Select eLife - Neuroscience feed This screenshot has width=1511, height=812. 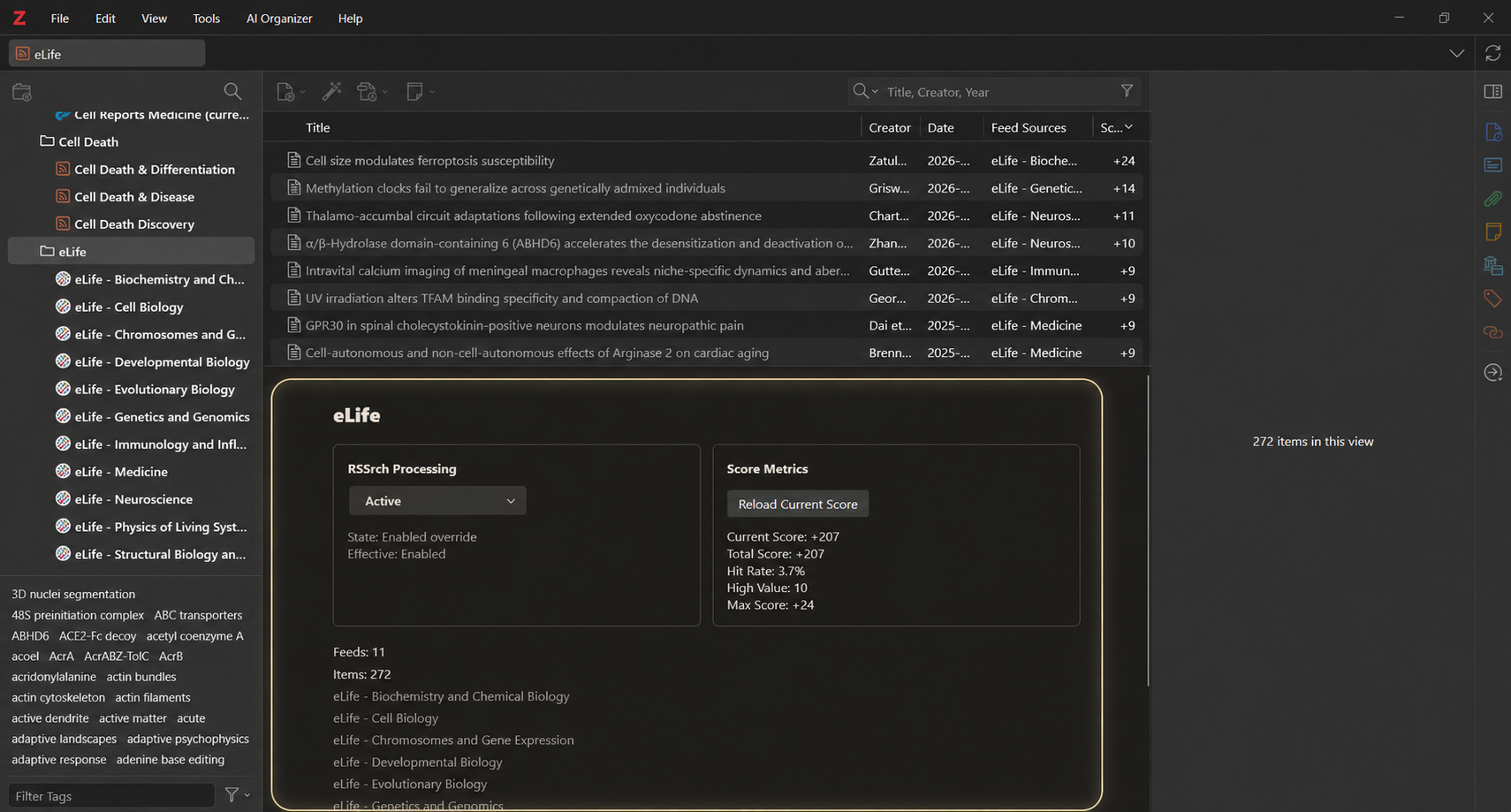[x=132, y=498]
